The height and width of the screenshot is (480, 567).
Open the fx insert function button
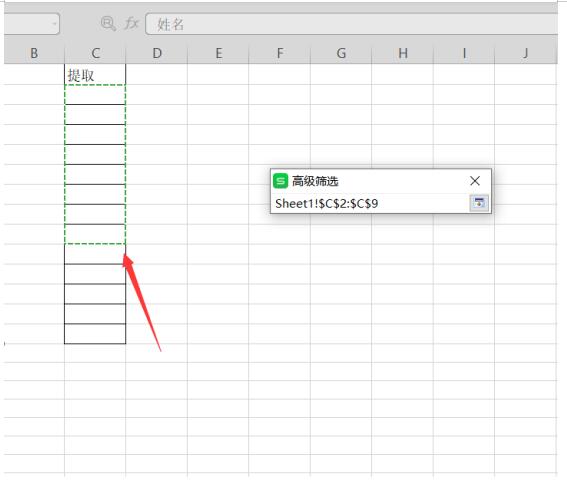(131, 24)
